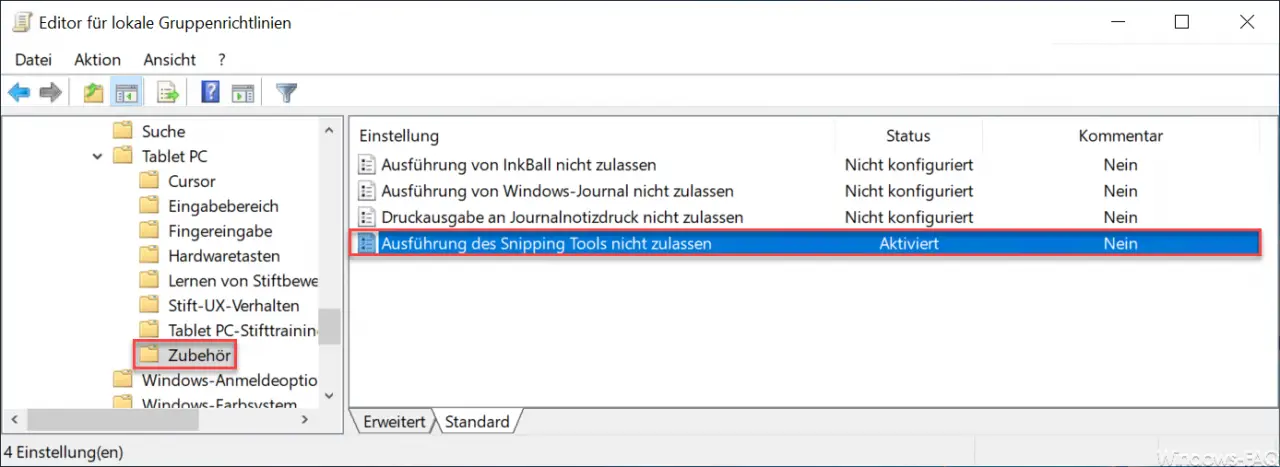Click the Back arrow toolbar icon

tap(18, 93)
